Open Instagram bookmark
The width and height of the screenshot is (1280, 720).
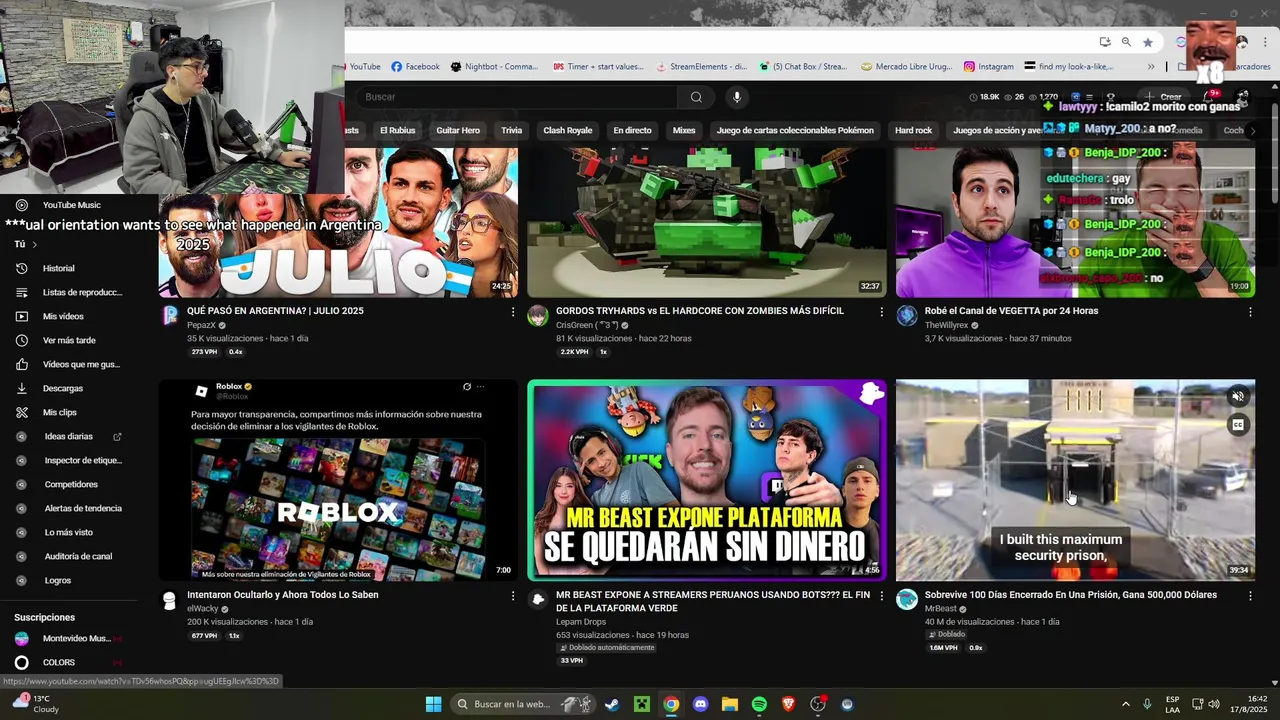pos(989,67)
